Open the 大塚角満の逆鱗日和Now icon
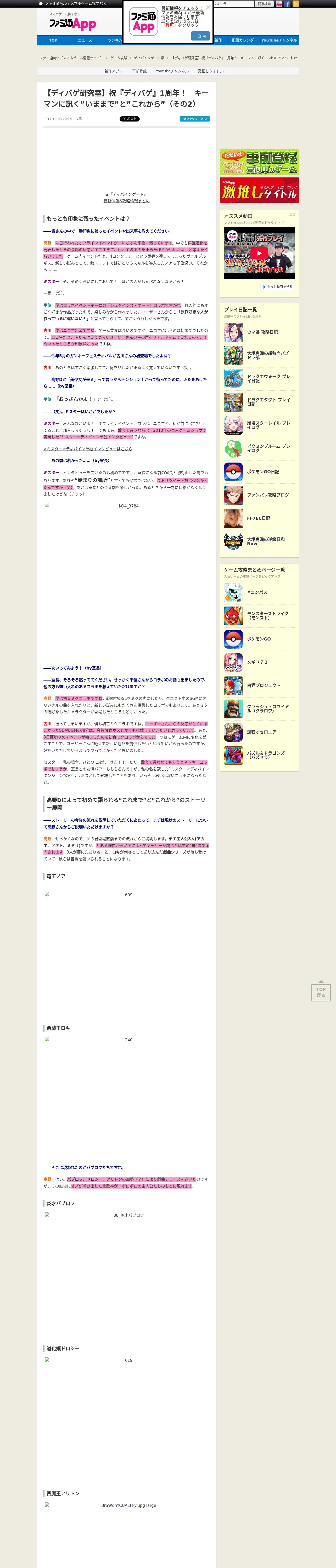Screen dimensions: 336x1568 (x=233, y=541)
